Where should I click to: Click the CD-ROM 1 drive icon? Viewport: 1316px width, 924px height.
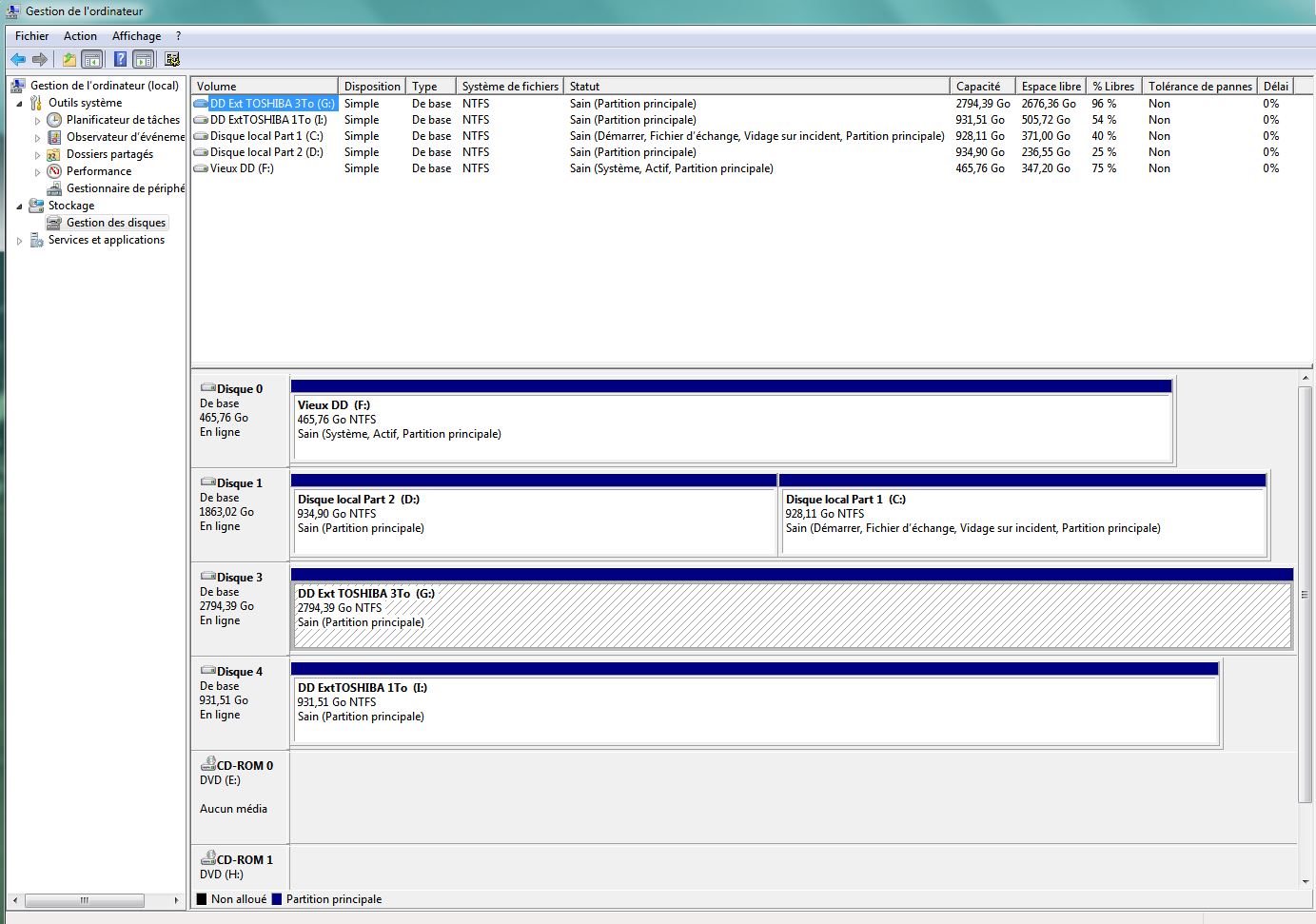(x=208, y=858)
